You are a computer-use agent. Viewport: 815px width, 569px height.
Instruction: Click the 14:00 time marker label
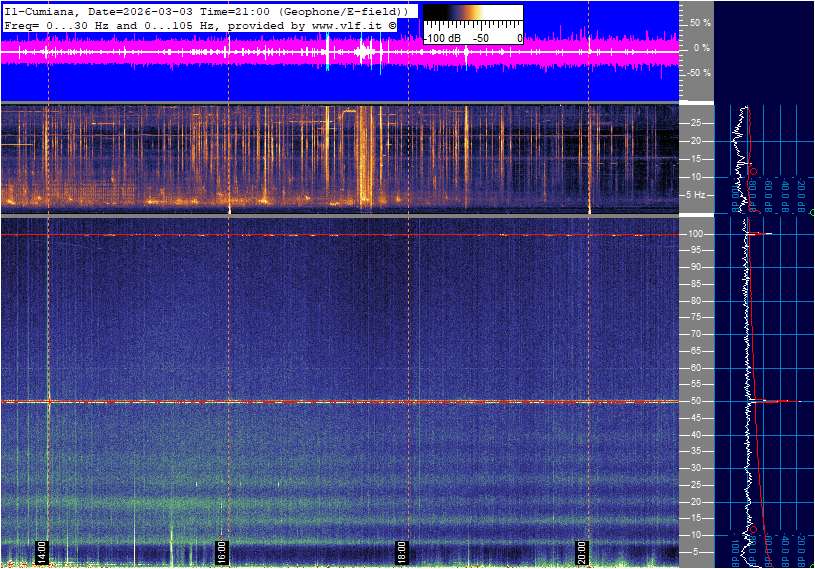pos(42,552)
